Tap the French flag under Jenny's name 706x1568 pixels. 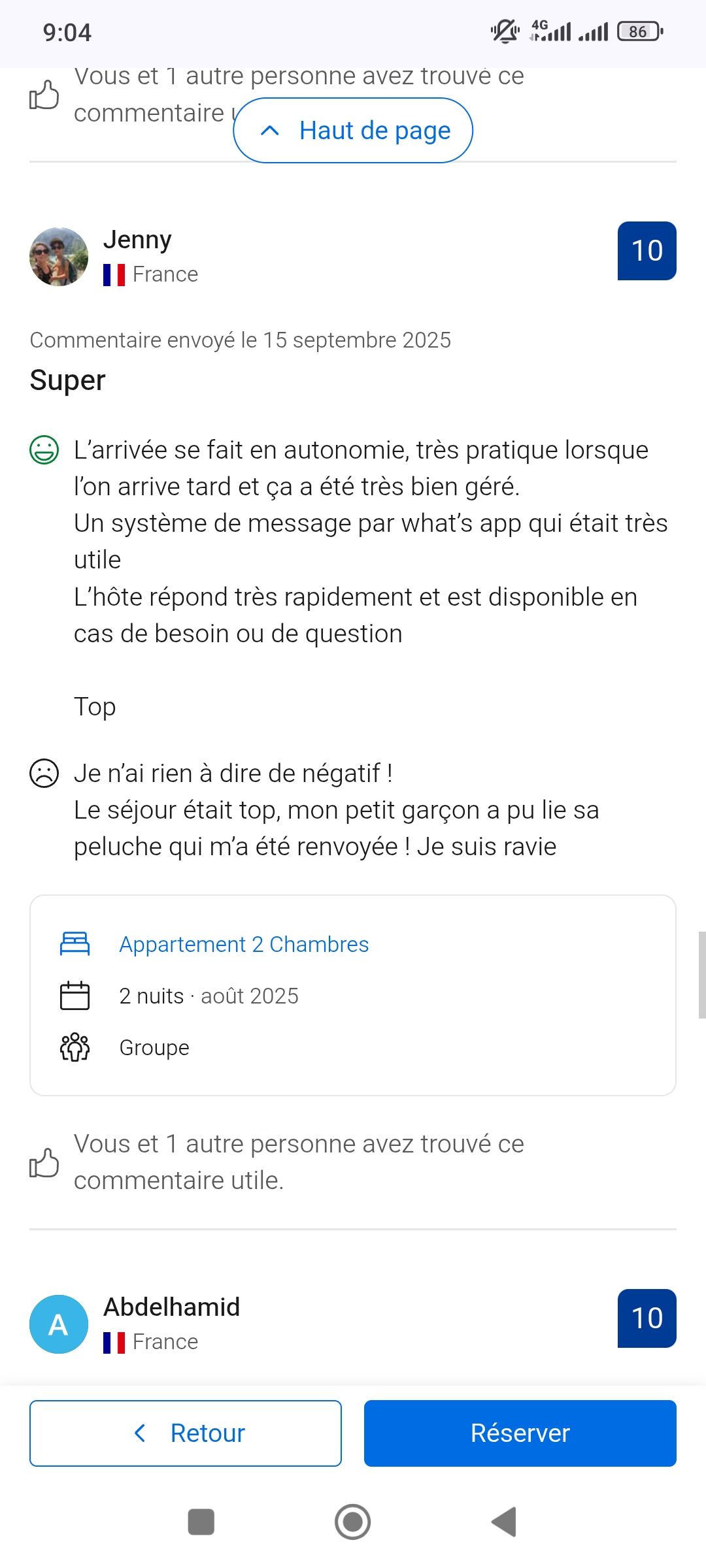click(x=114, y=275)
